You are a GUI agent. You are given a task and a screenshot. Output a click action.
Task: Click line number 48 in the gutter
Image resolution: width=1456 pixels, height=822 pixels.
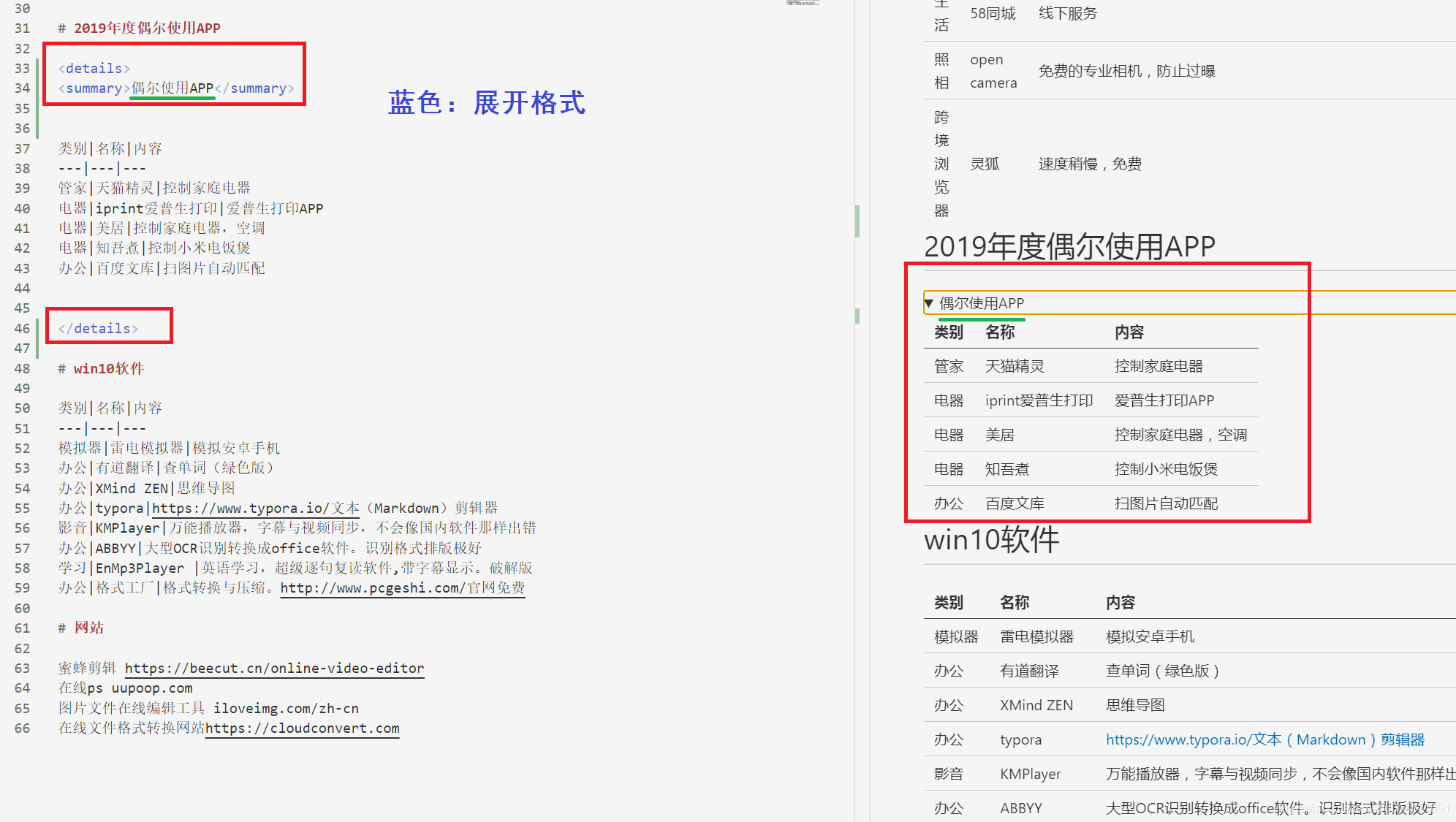click(23, 369)
